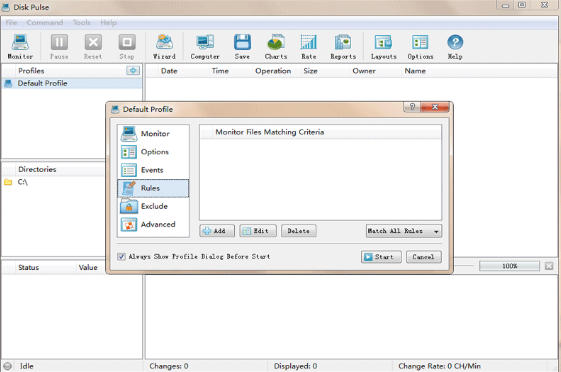
Task: Click the Save toolbar icon
Action: tap(242, 46)
